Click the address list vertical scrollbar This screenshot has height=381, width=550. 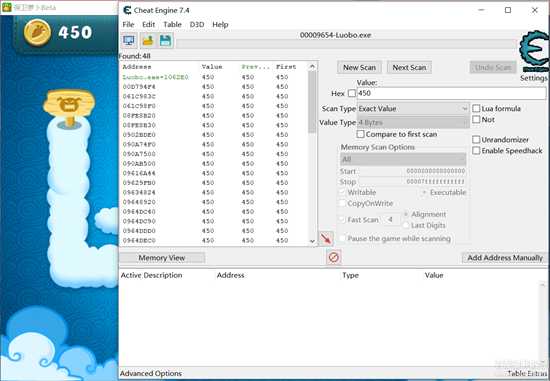pyautogui.click(x=312, y=154)
